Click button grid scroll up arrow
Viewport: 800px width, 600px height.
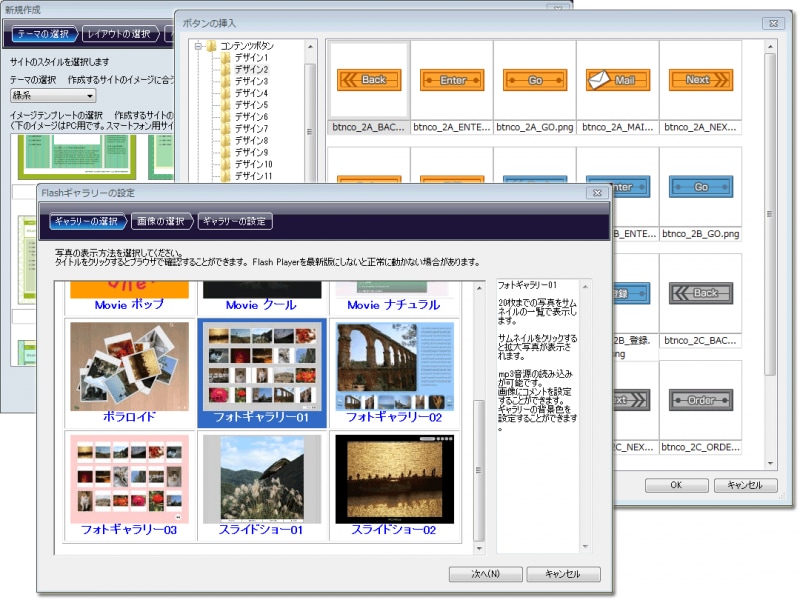[x=770, y=47]
